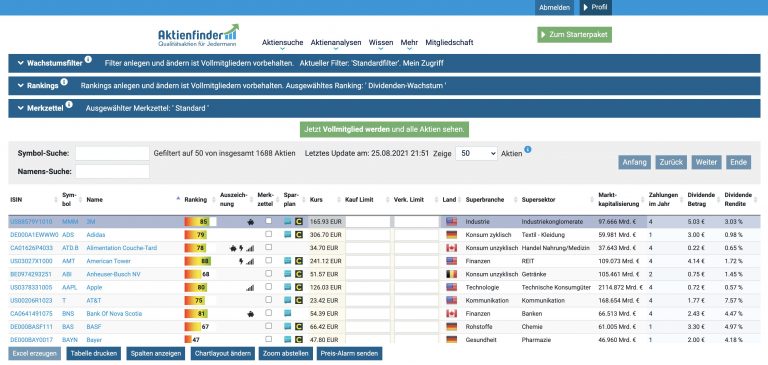Image resolution: width=768 pixels, height=365 pixels.
Task: Click the Aktienfinder logo
Action: (x=198, y=35)
